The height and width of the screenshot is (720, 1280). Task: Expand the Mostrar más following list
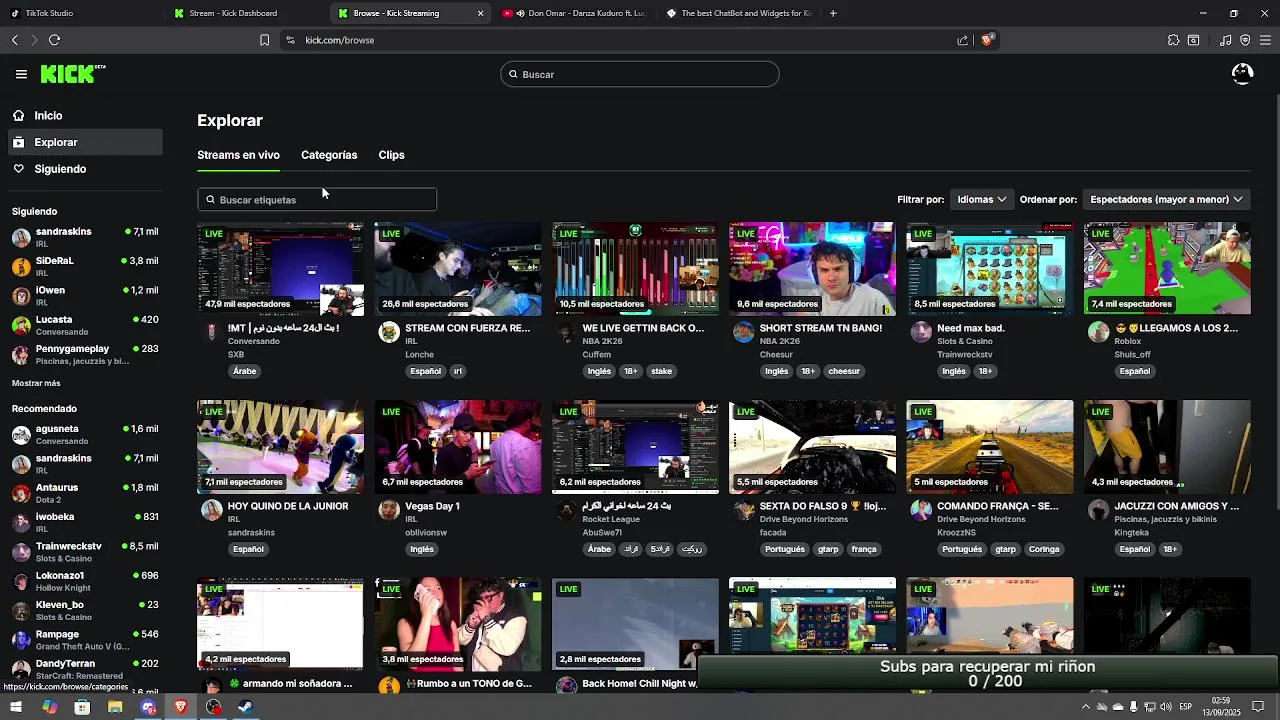(x=36, y=383)
